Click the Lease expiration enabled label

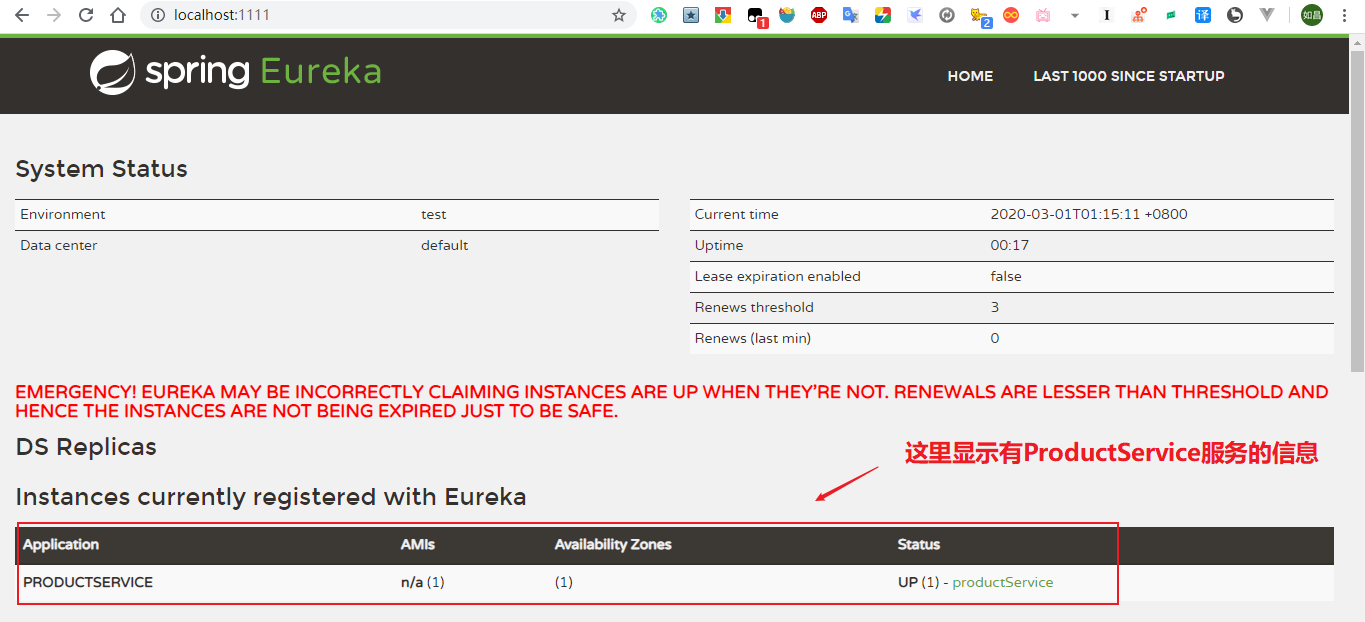pos(778,276)
